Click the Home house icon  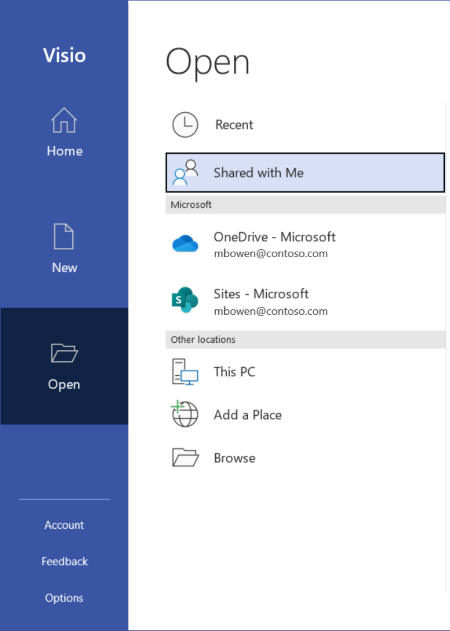pos(64,120)
